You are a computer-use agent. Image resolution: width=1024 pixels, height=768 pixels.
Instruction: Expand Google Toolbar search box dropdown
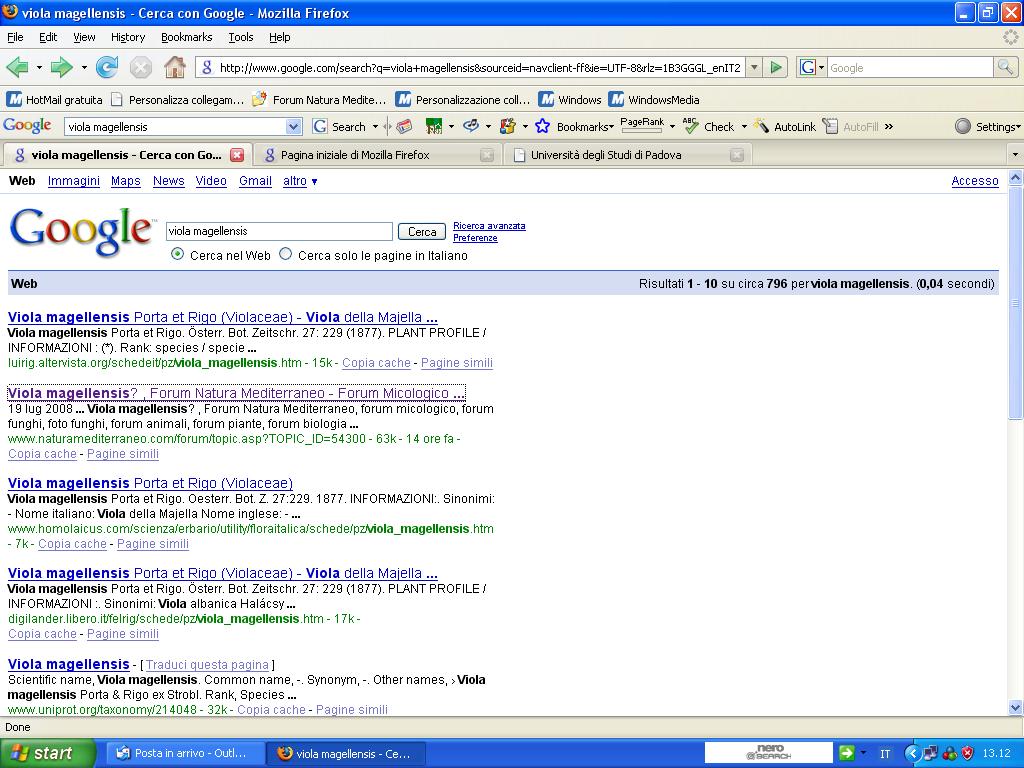[293, 127]
